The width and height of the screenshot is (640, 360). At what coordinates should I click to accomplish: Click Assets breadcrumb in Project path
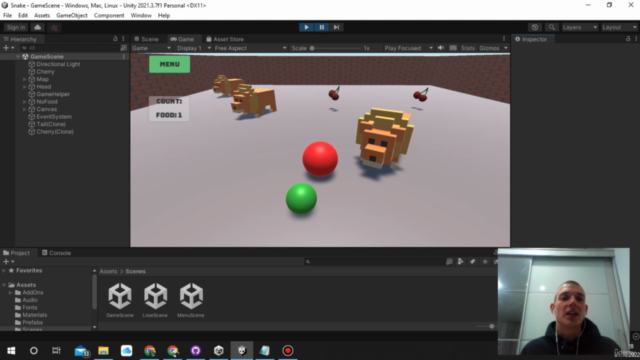[108, 271]
